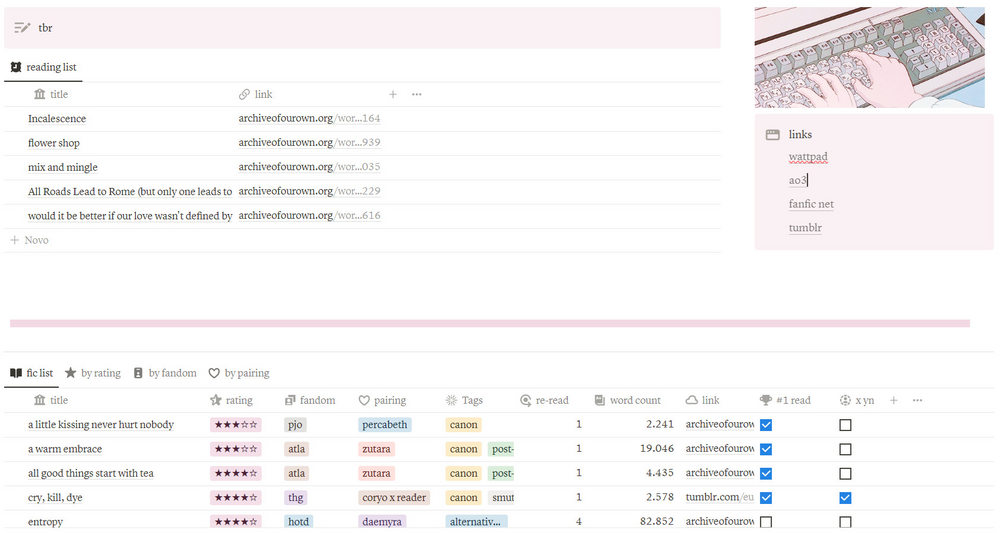Click the reading list title column icon
Screen dimensions: 1005x533
40,94
